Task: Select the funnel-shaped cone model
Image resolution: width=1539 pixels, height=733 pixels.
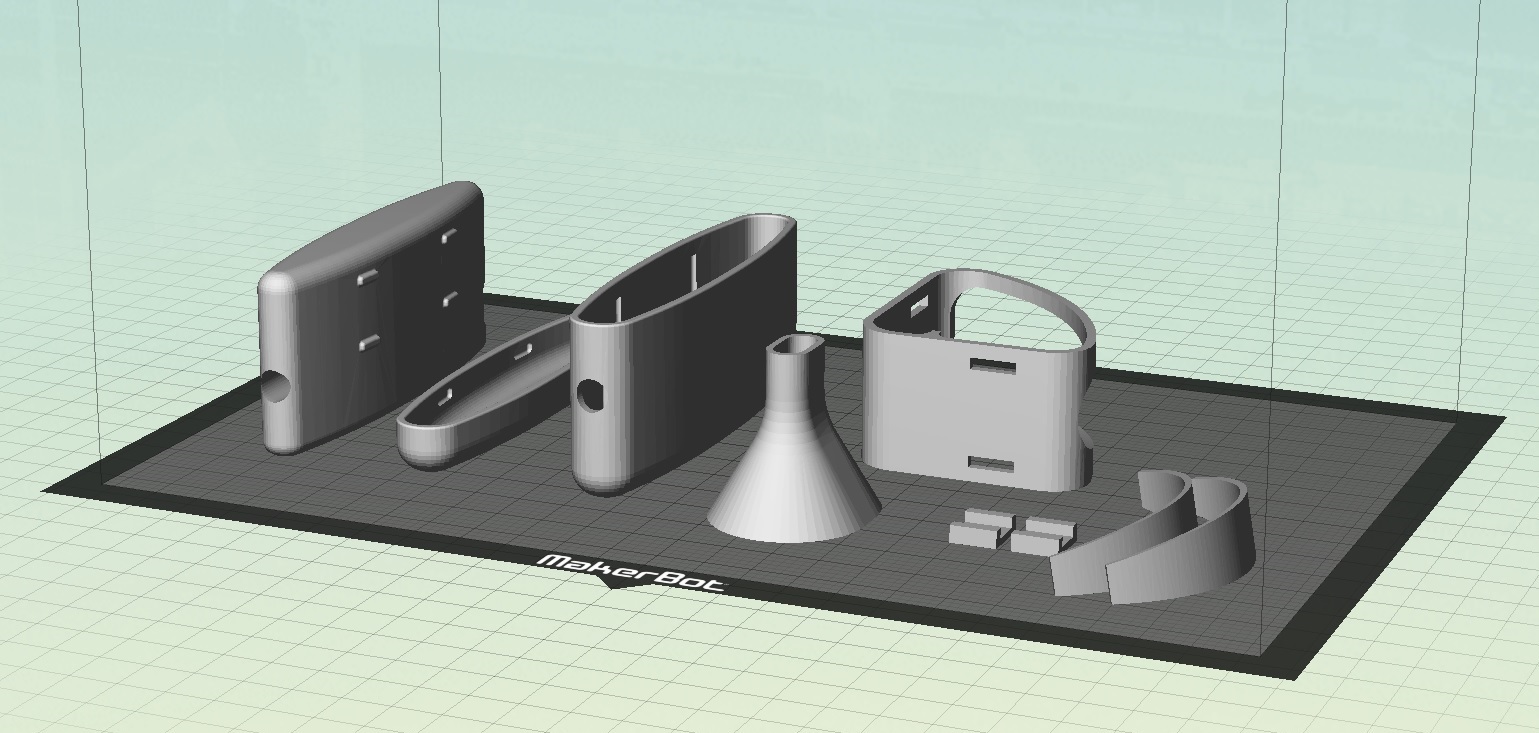Action: [x=795, y=440]
